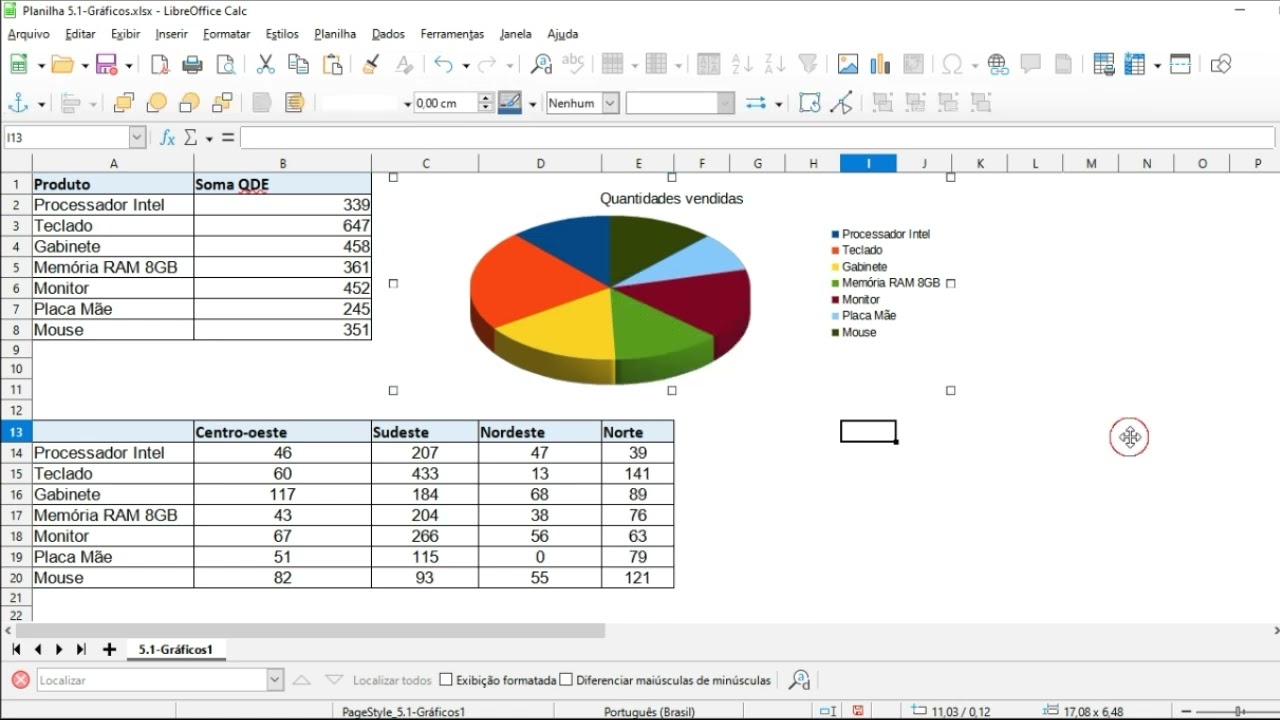Click the Paste clipboard icon
This screenshot has height=720, width=1280.
click(332, 64)
